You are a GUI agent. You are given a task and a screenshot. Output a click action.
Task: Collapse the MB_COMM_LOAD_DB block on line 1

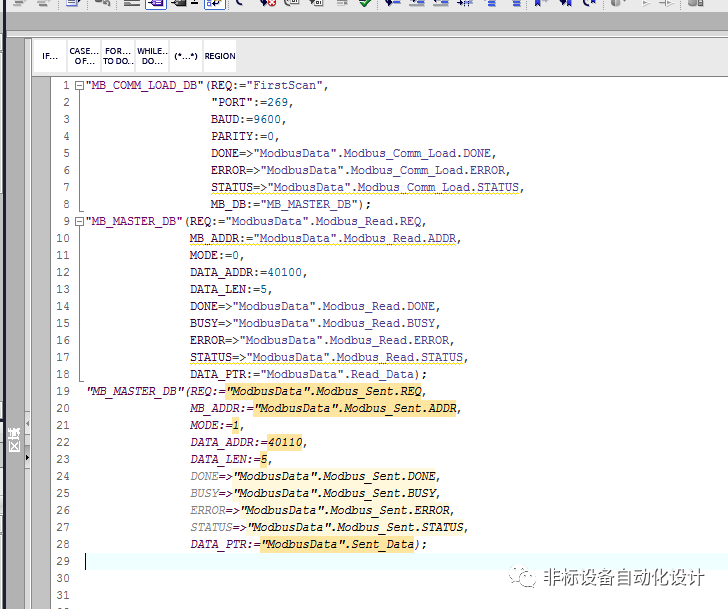[79, 85]
